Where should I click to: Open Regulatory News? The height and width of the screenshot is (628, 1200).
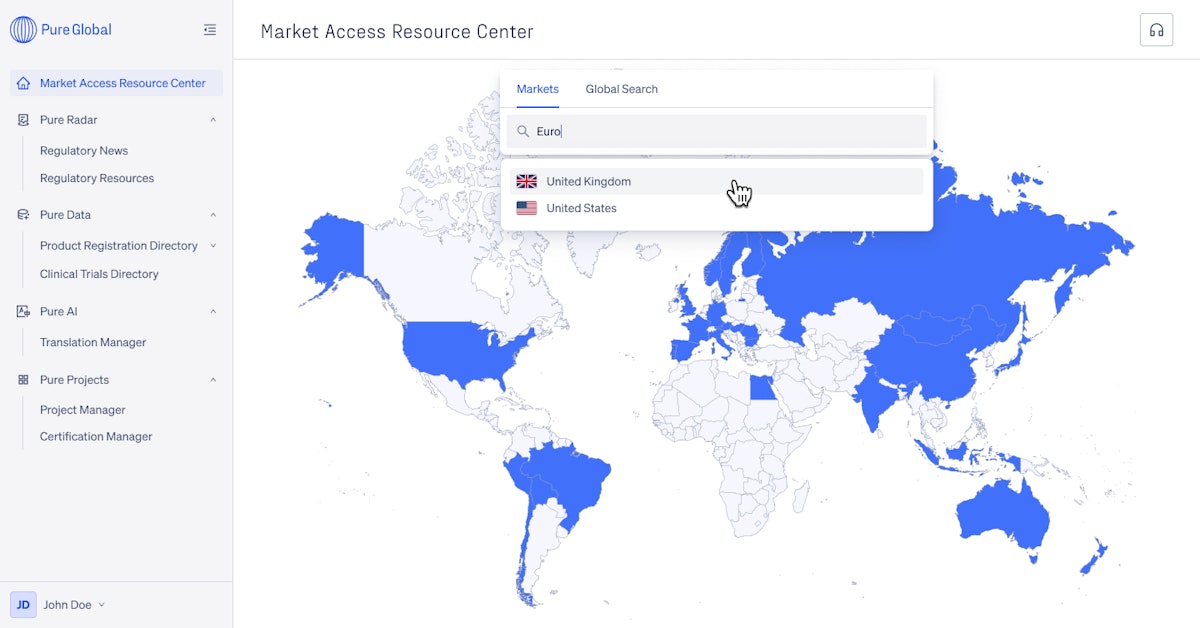pyautogui.click(x=83, y=150)
